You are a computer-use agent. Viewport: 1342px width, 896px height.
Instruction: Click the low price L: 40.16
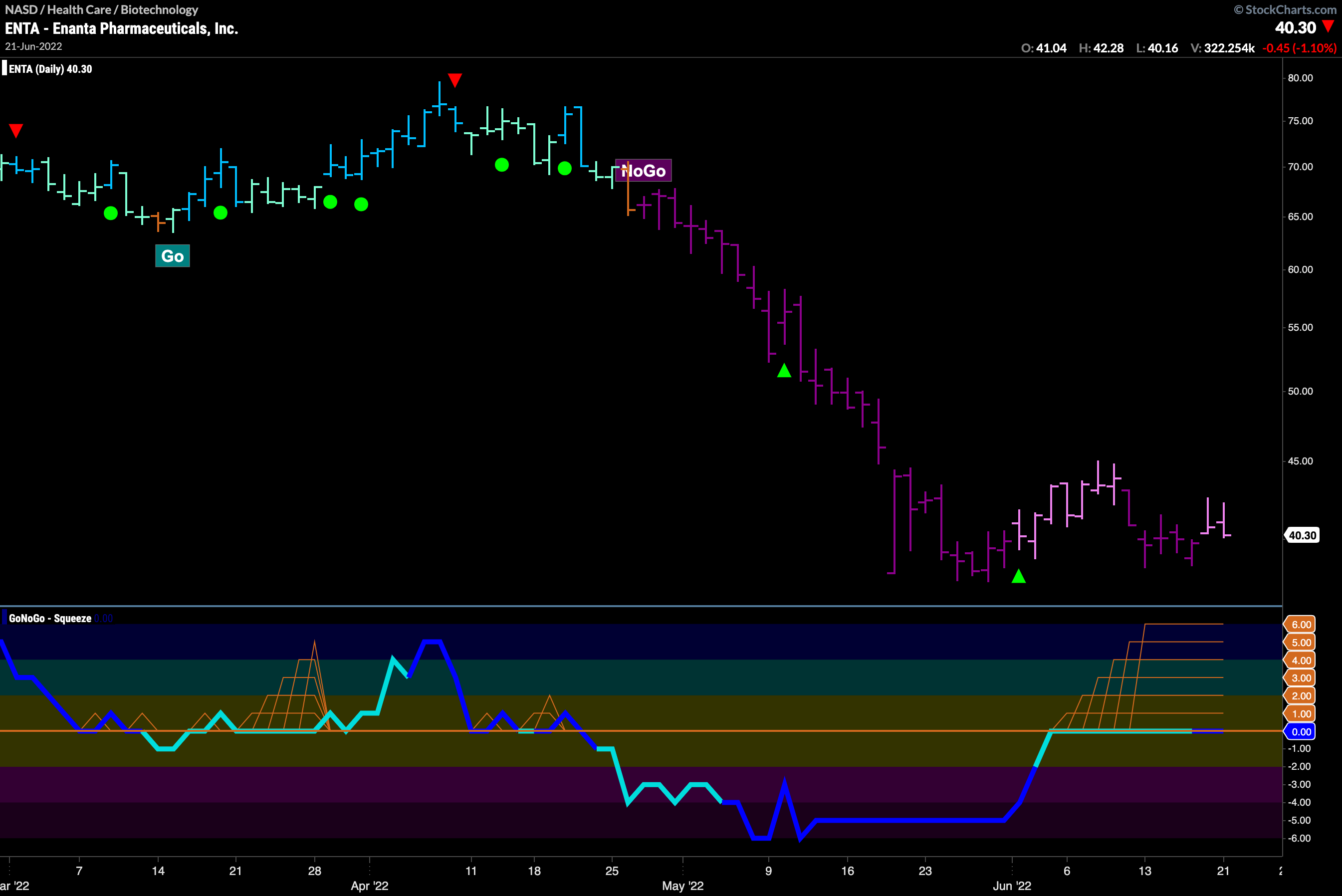click(1157, 48)
